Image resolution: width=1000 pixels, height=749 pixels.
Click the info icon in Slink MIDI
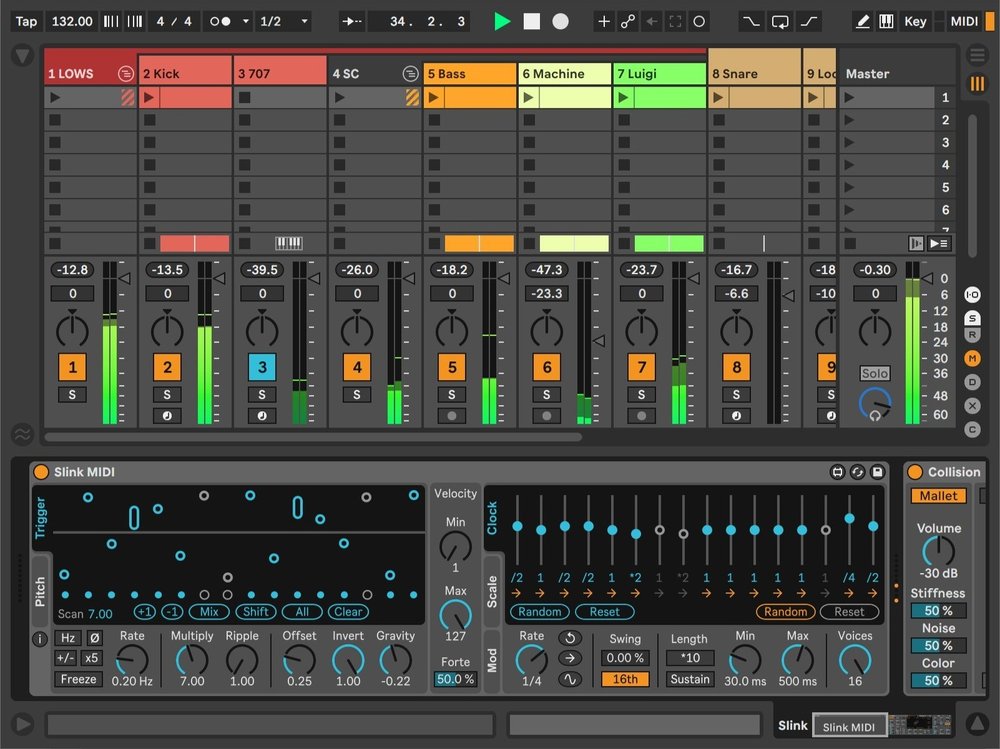click(40, 639)
